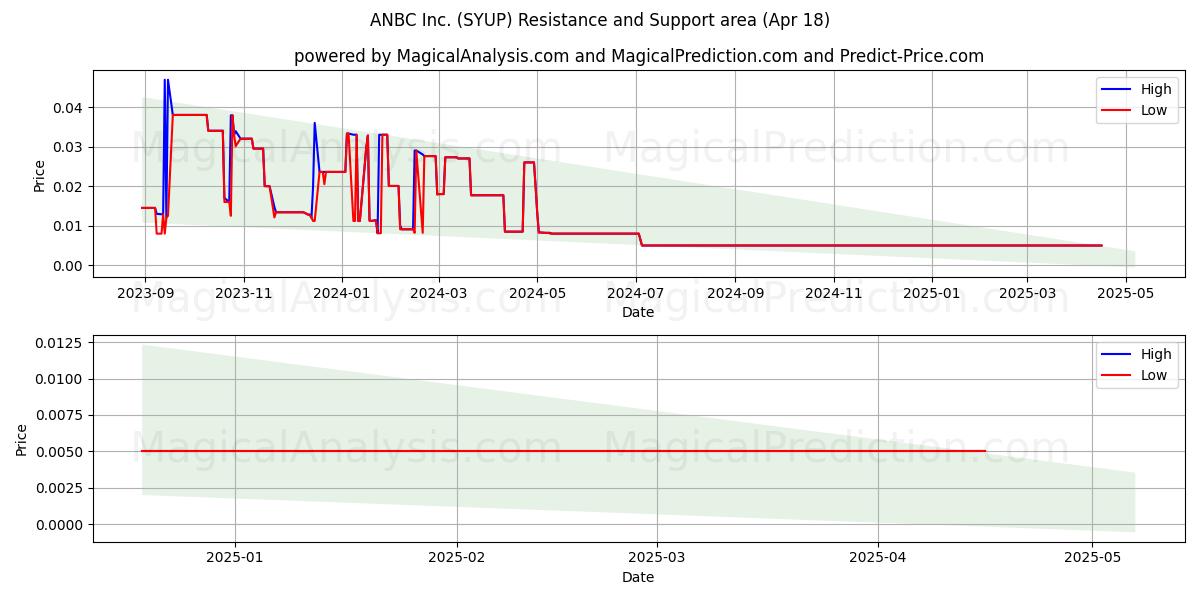
Task: Click the '0.0050' y-axis label in the bottom chart
Action: point(60,452)
